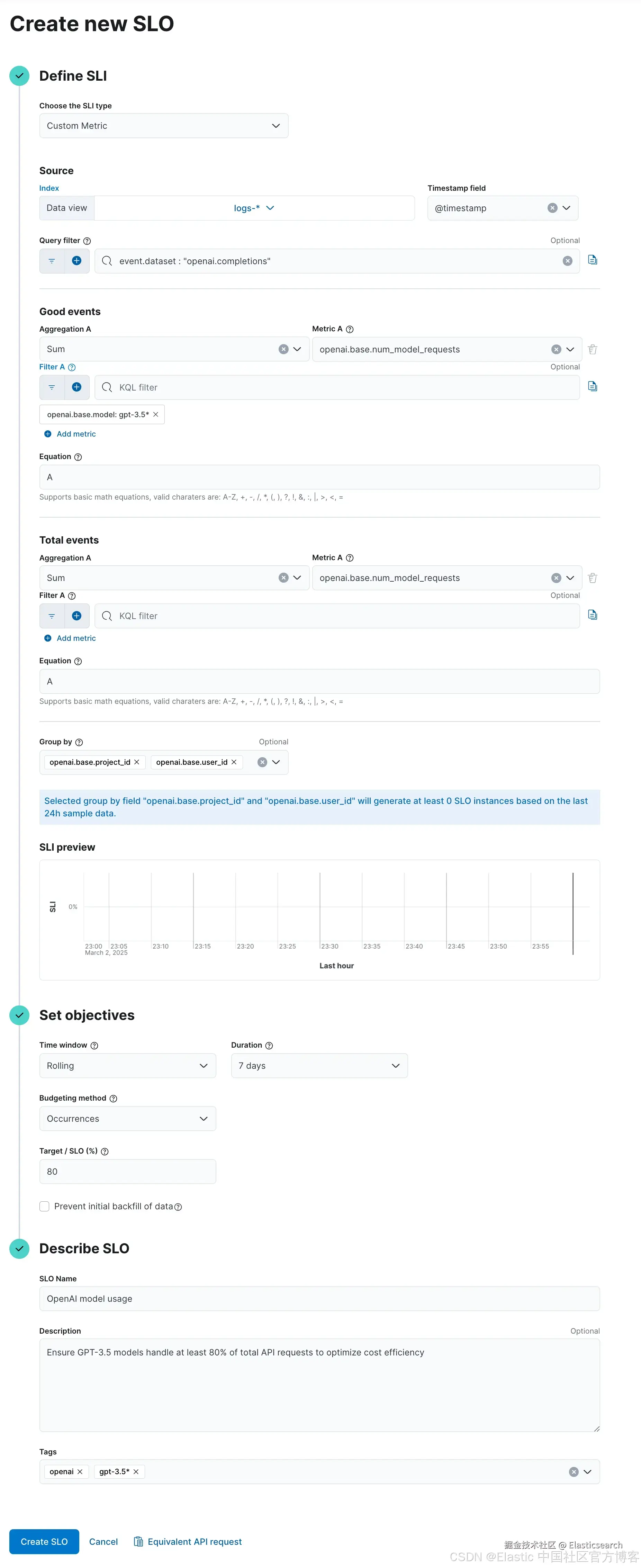Click the Query filter saved-query document icon
641x1568 pixels.
(592, 260)
